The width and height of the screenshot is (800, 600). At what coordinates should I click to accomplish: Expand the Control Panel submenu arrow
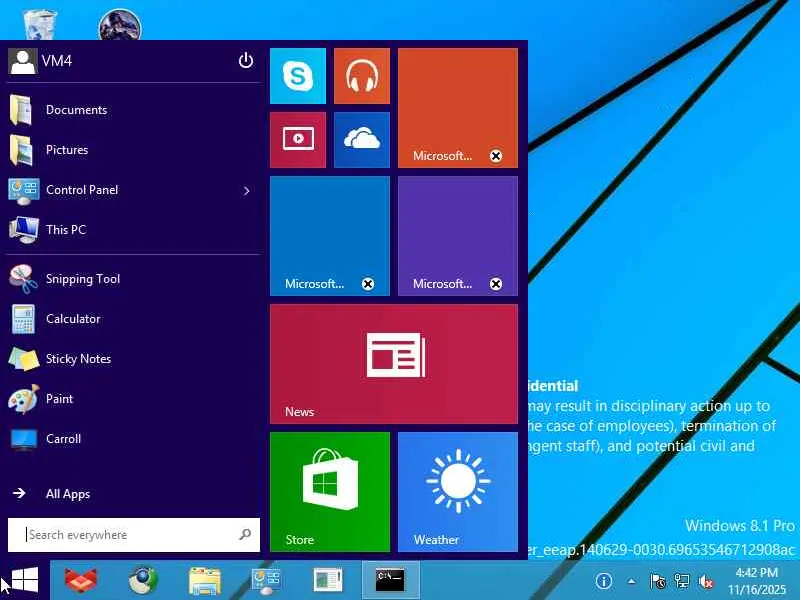point(246,191)
